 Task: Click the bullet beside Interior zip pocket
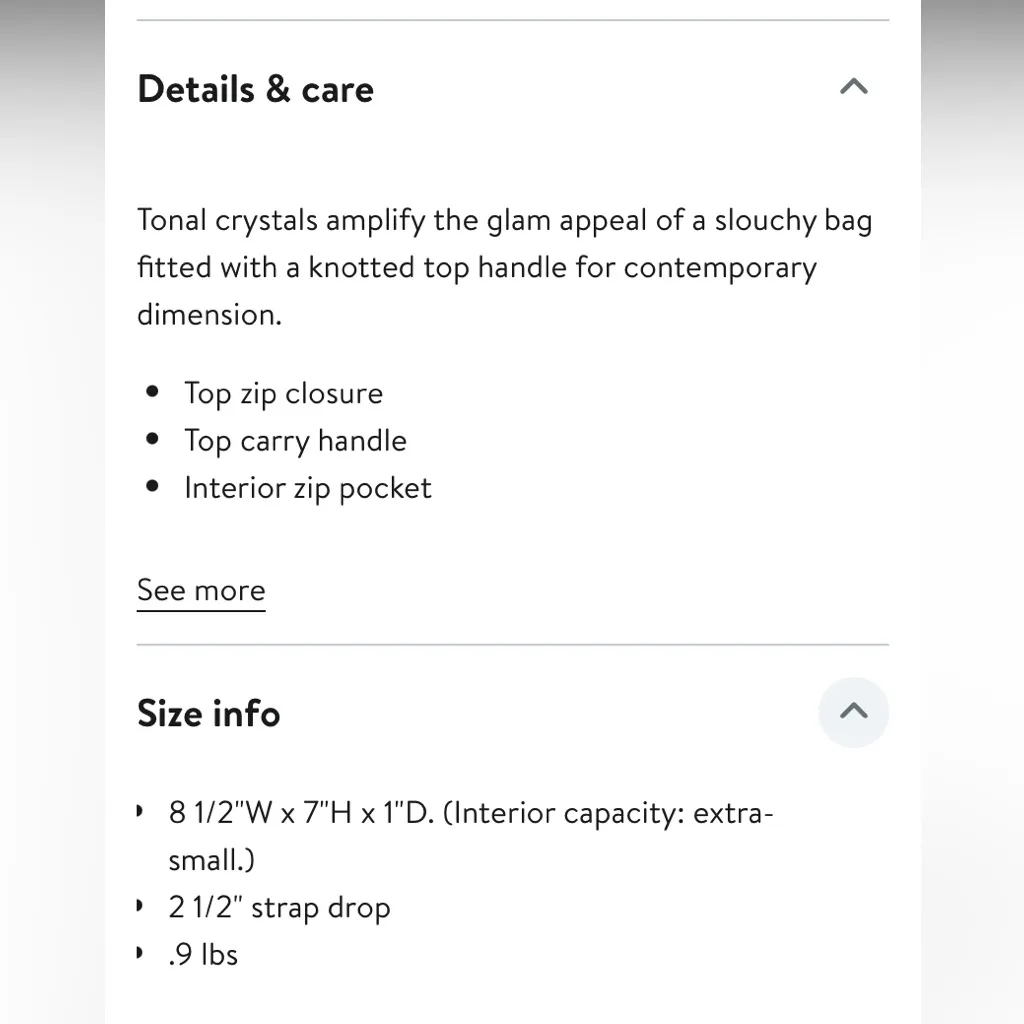click(x=152, y=487)
